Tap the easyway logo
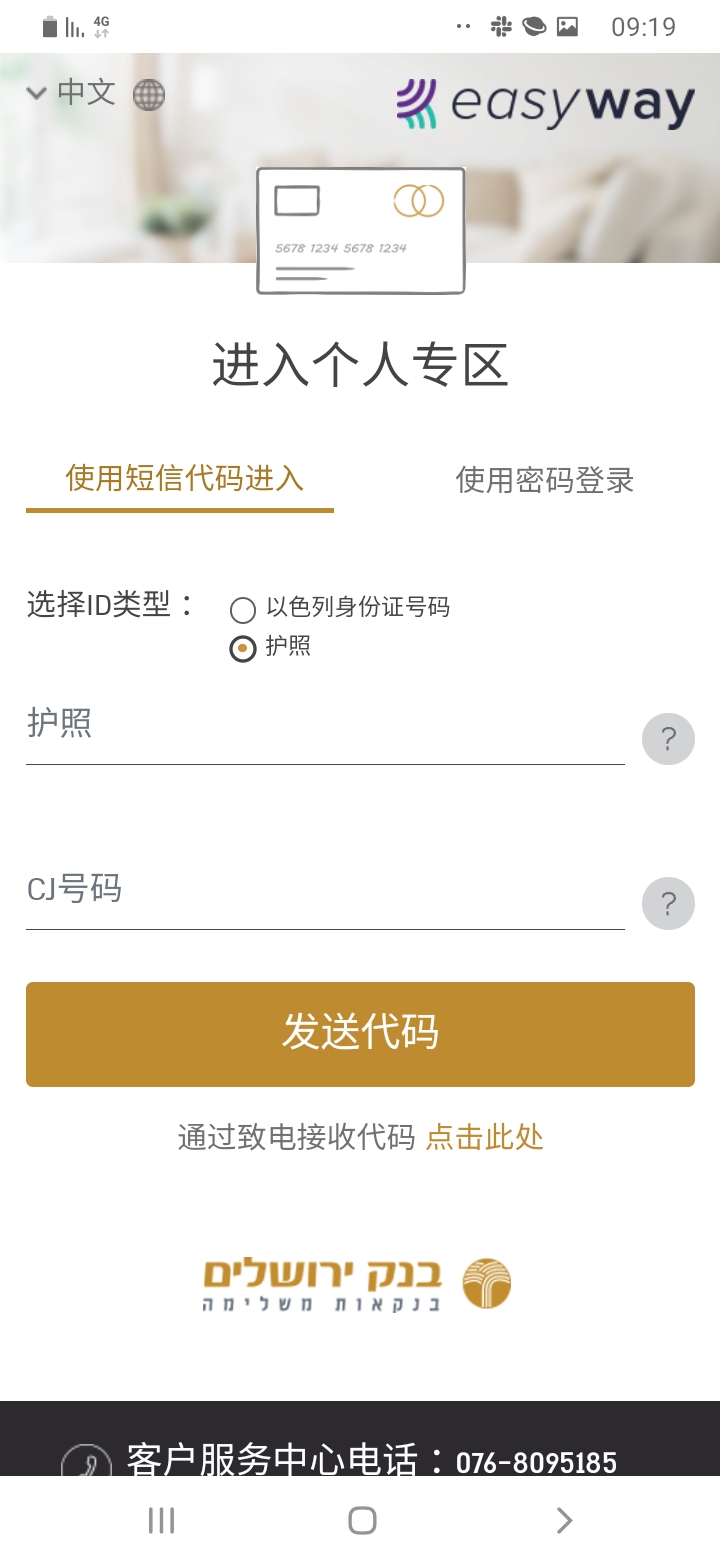Viewport: 720px width, 1560px height. coord(545,105)
